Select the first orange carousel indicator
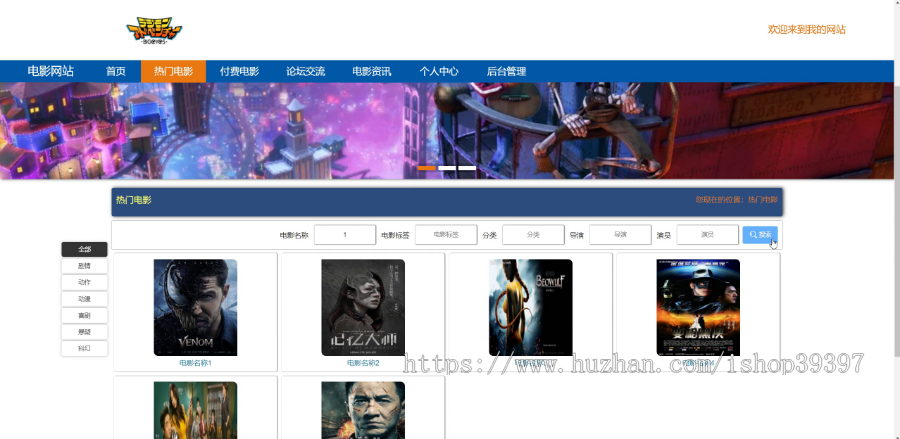Viewport: 900px width, 439px height. point(426,168)
